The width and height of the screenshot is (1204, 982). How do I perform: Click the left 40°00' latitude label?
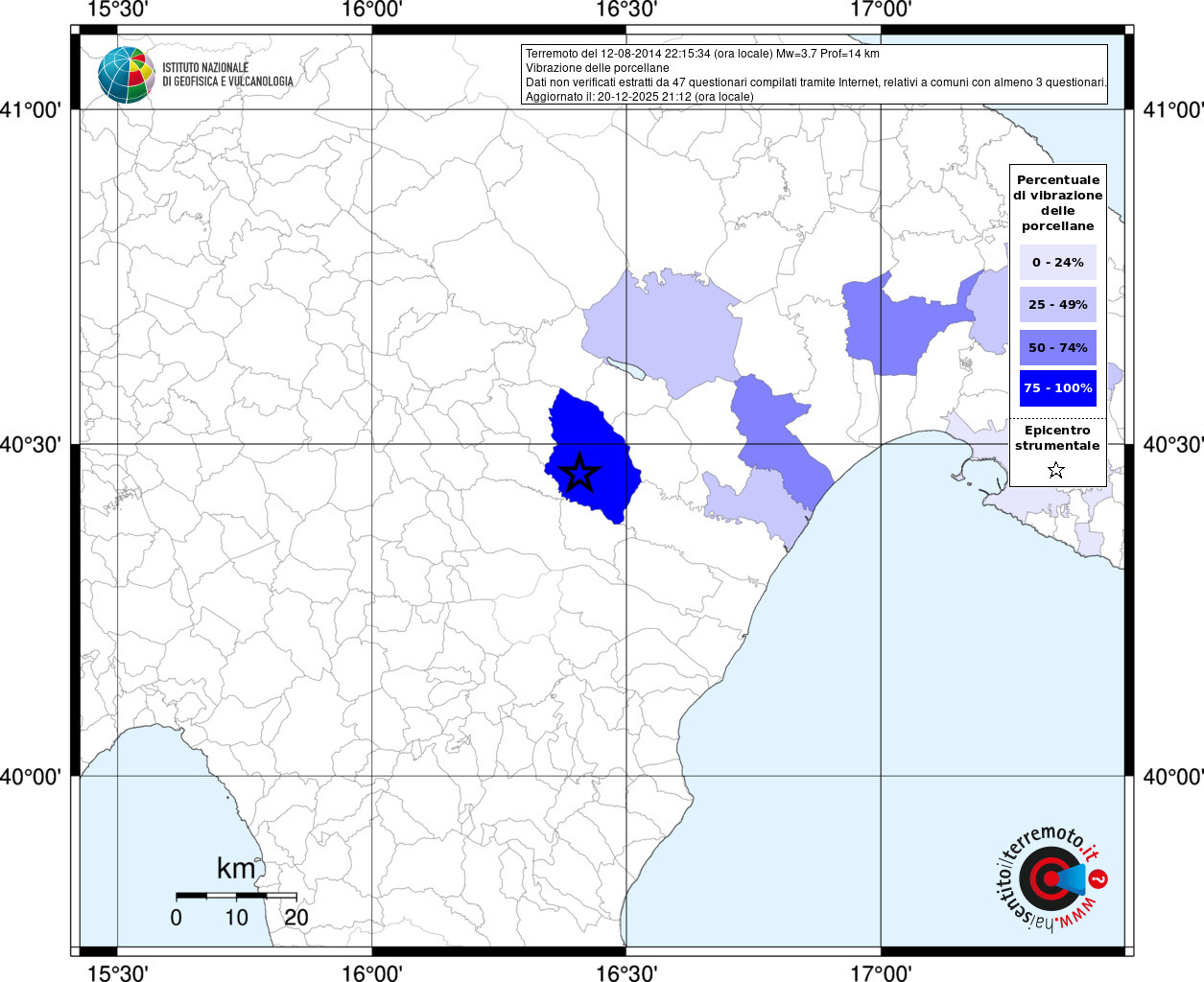pos(31,777)
